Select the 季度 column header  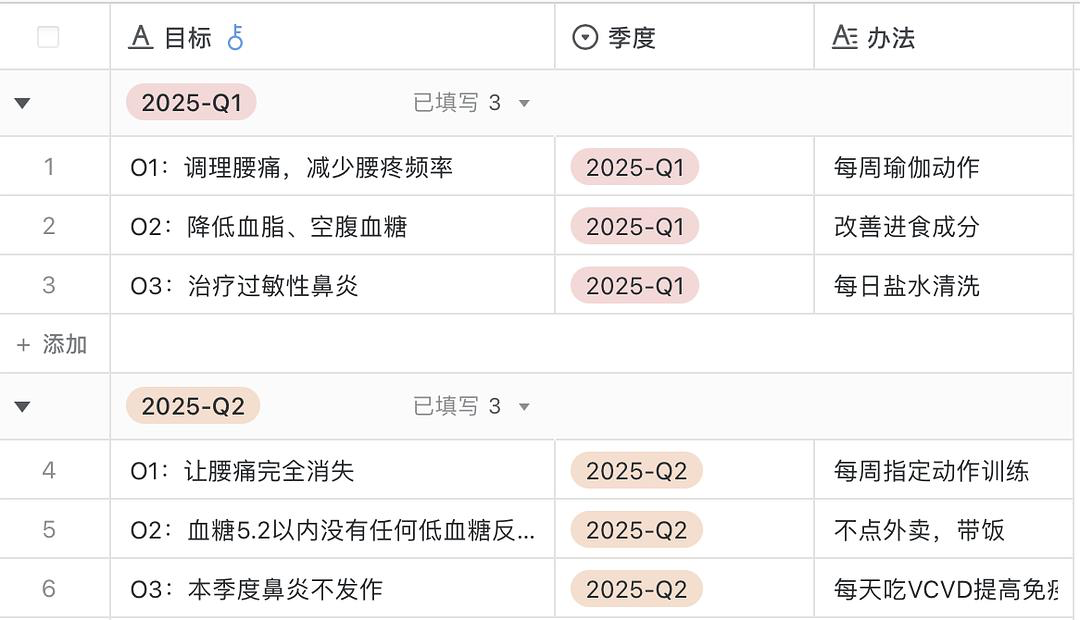pos(685,37)
